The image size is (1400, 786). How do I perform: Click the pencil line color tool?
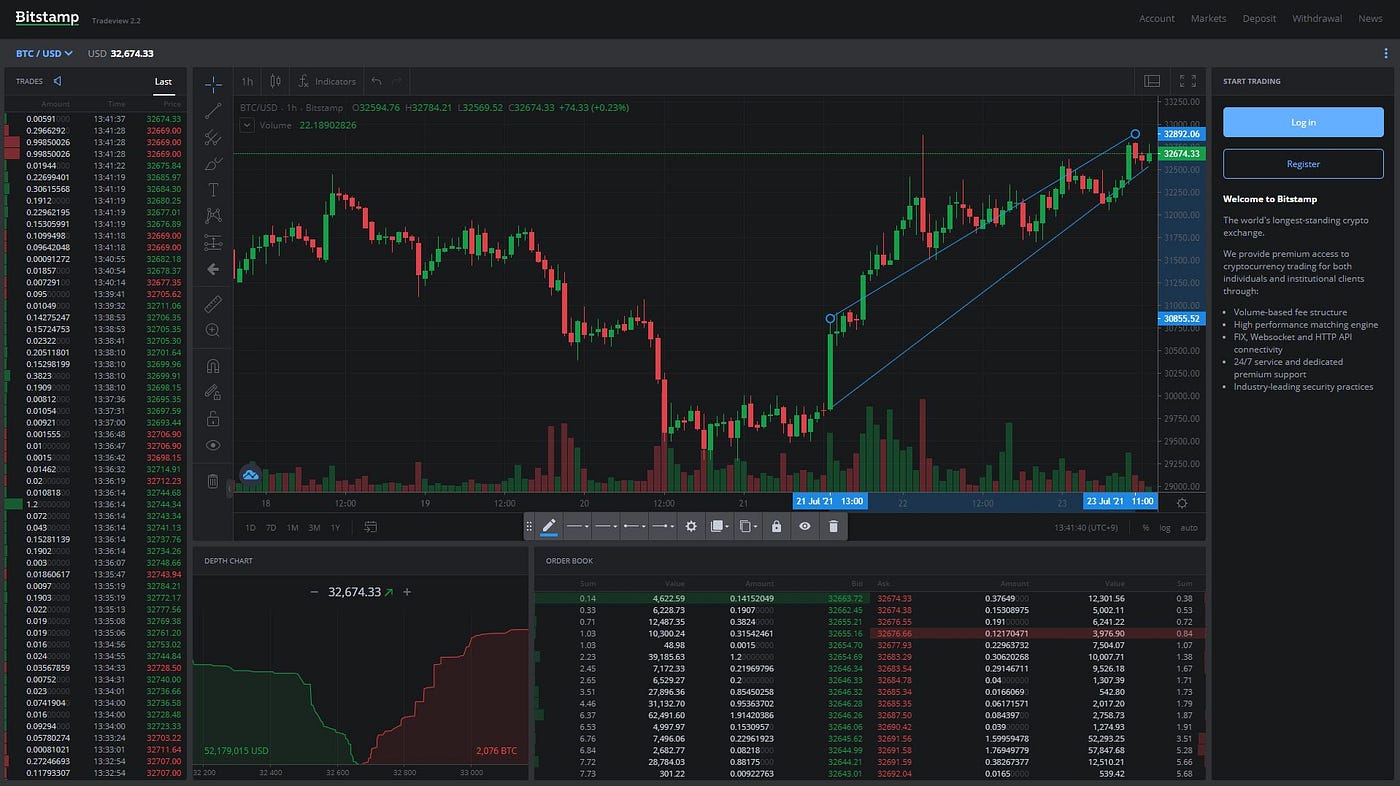548,526
